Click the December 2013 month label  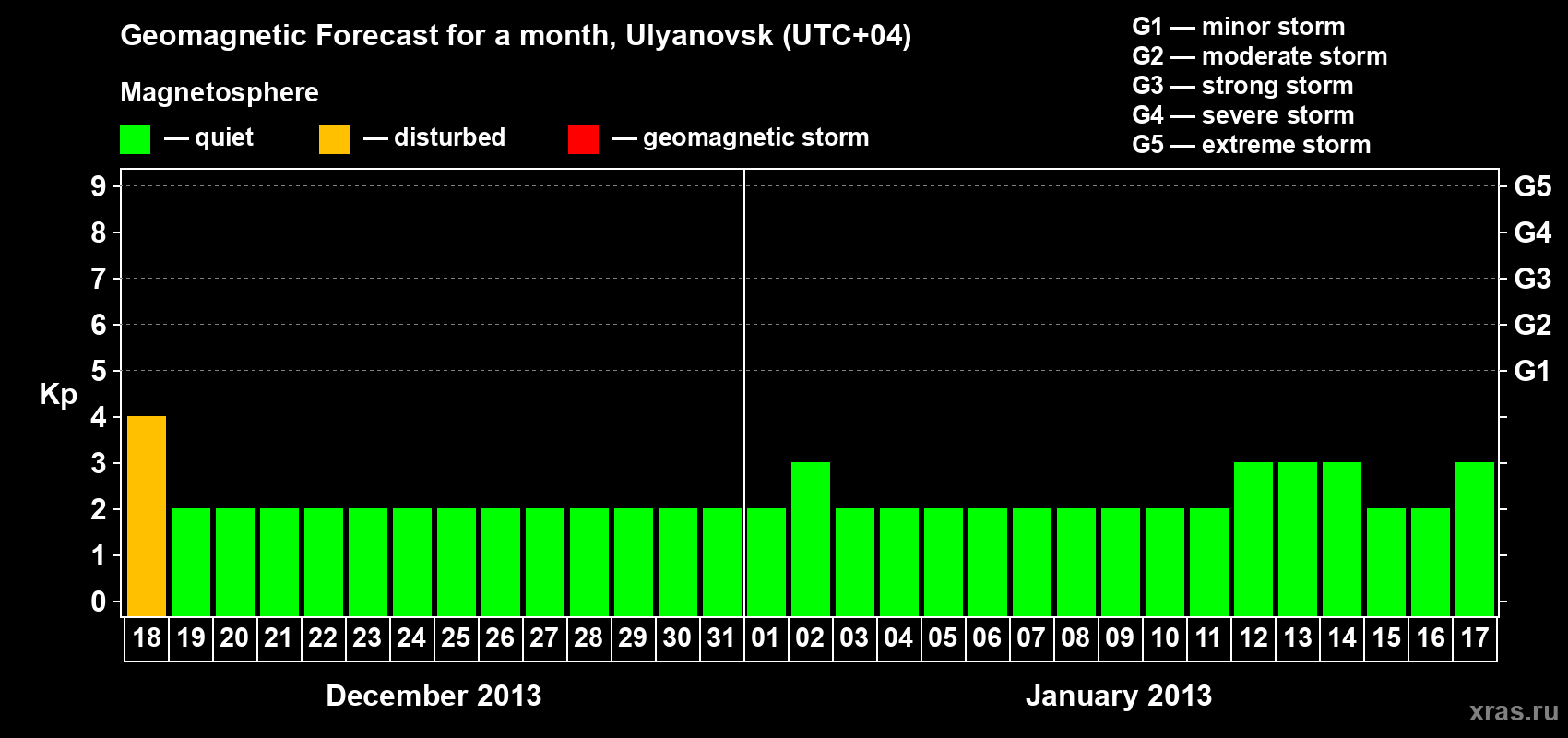pyautogui.click(x=434, y=696)
